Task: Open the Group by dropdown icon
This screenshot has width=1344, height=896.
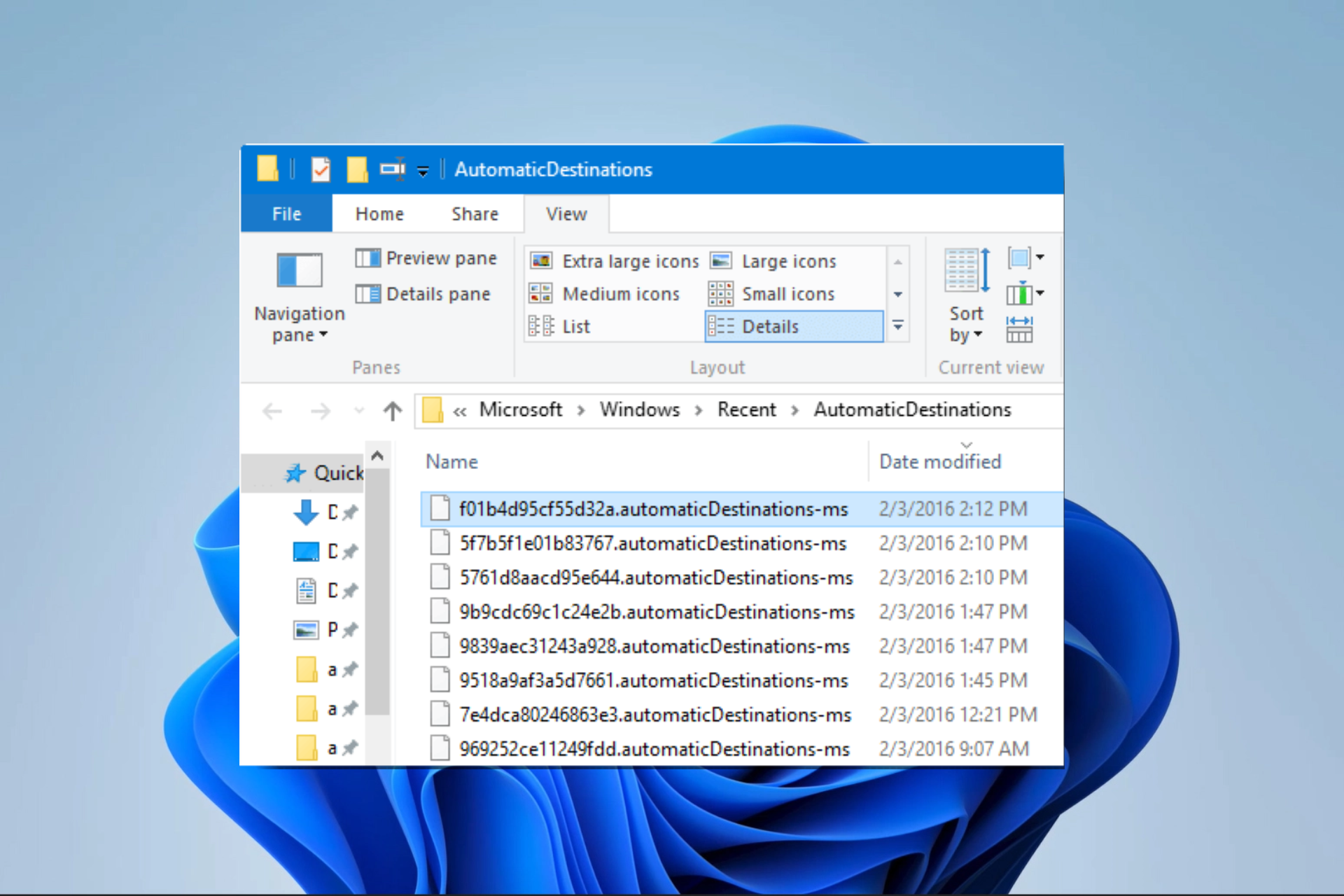Action: [x=1025, y=258]
